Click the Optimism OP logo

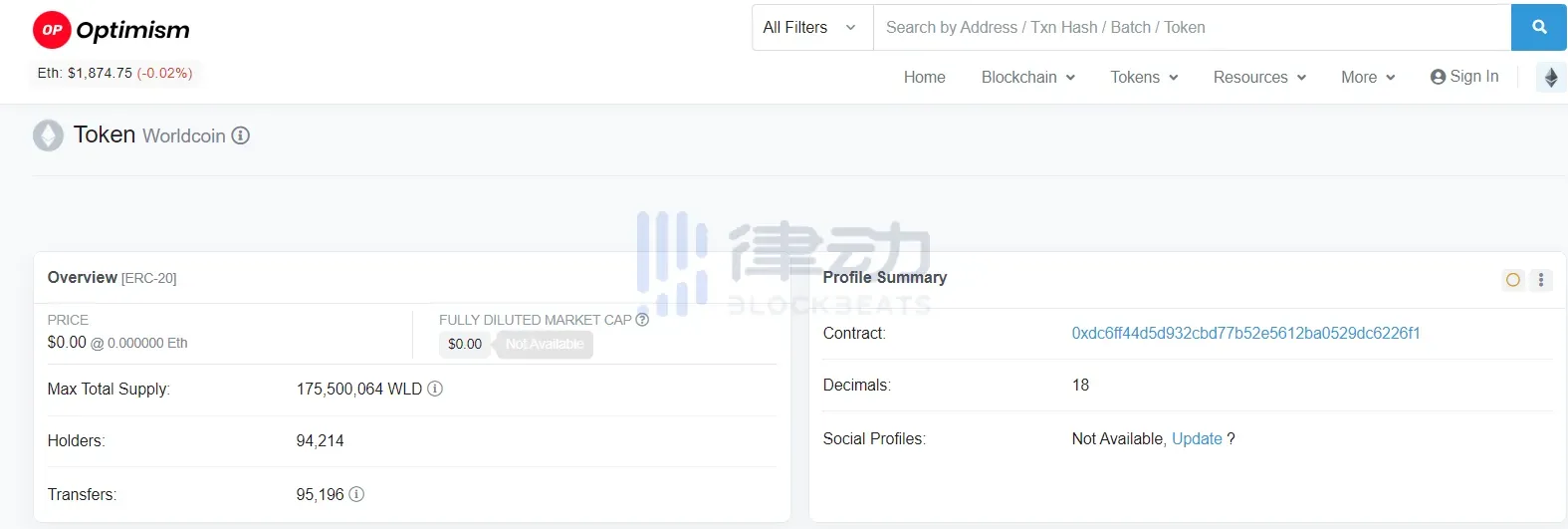pos(52,30)
